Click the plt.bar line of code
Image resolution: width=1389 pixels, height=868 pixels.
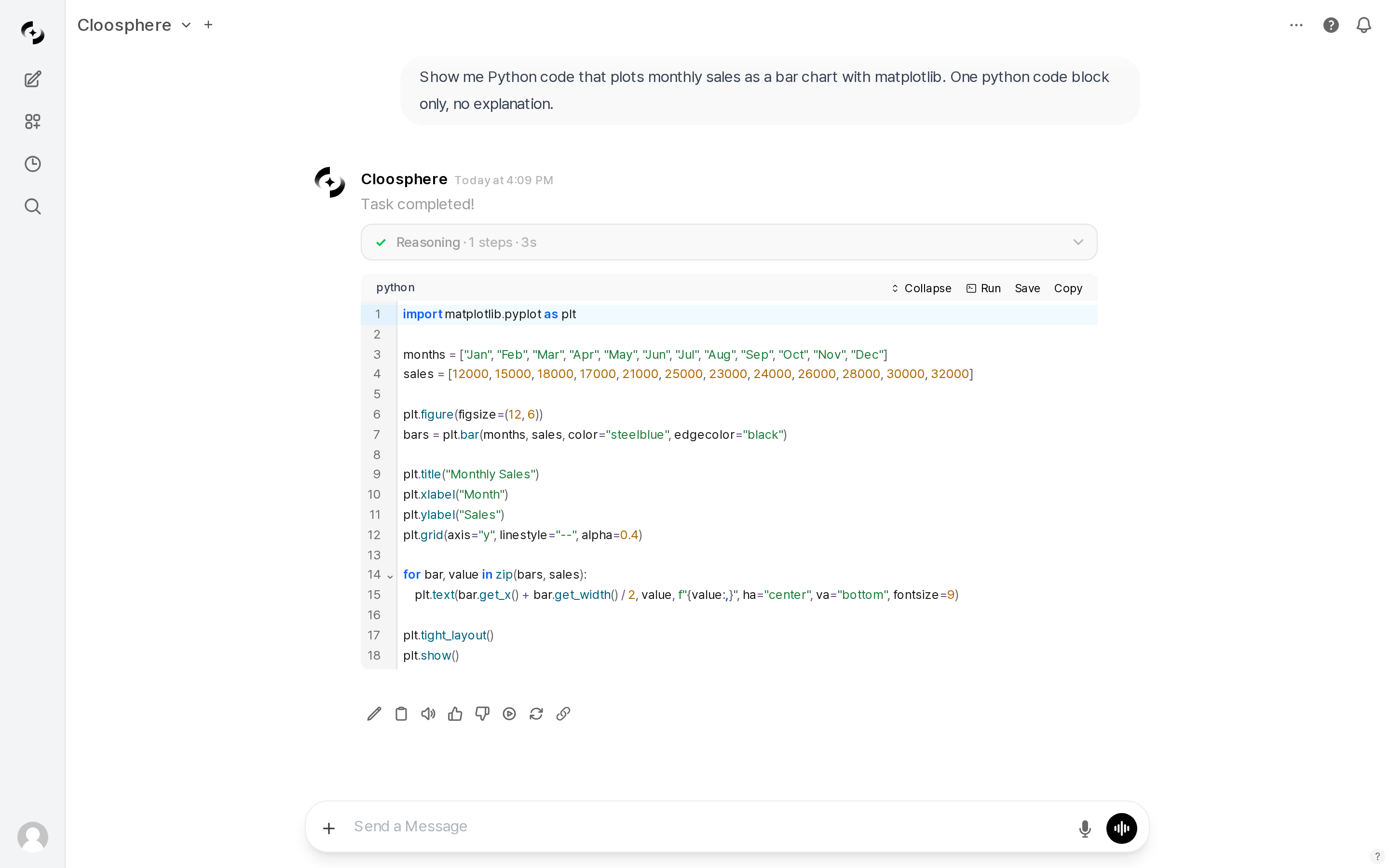[595, 434]
